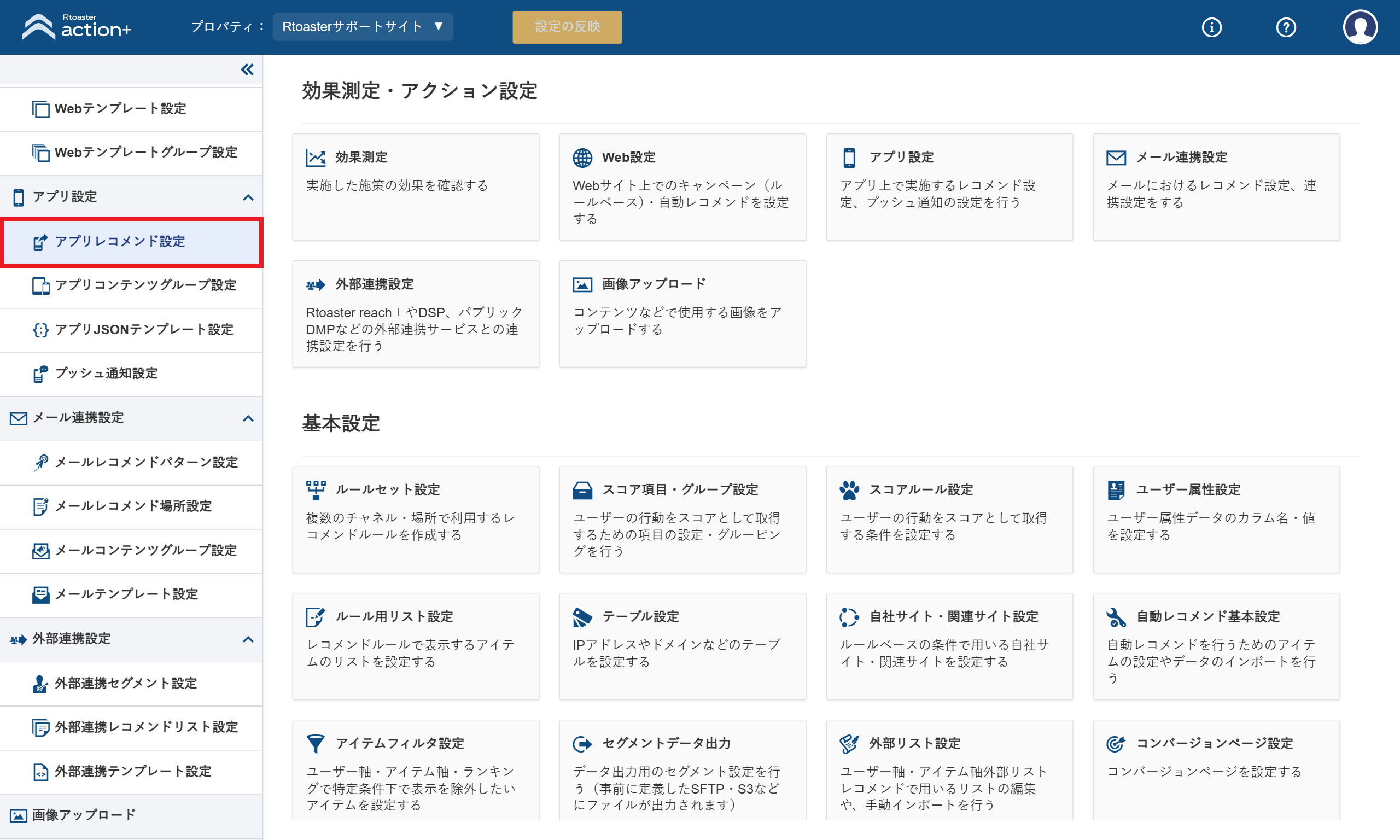Image resolution: width=1400 pixels, height=840 pixels.
Task: Click text コンバージョンページを設定する
Action: pyautogui.click(x=1205, y=772)
